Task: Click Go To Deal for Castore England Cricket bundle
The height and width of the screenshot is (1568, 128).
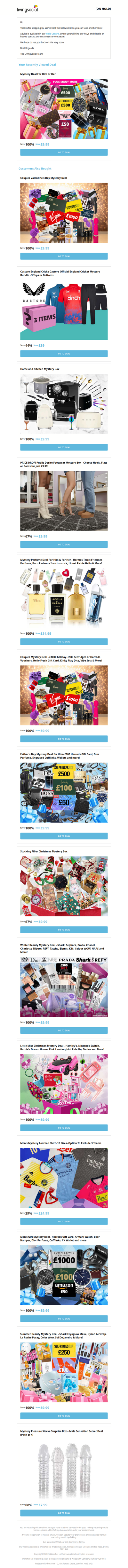Action: coord(64,354)
